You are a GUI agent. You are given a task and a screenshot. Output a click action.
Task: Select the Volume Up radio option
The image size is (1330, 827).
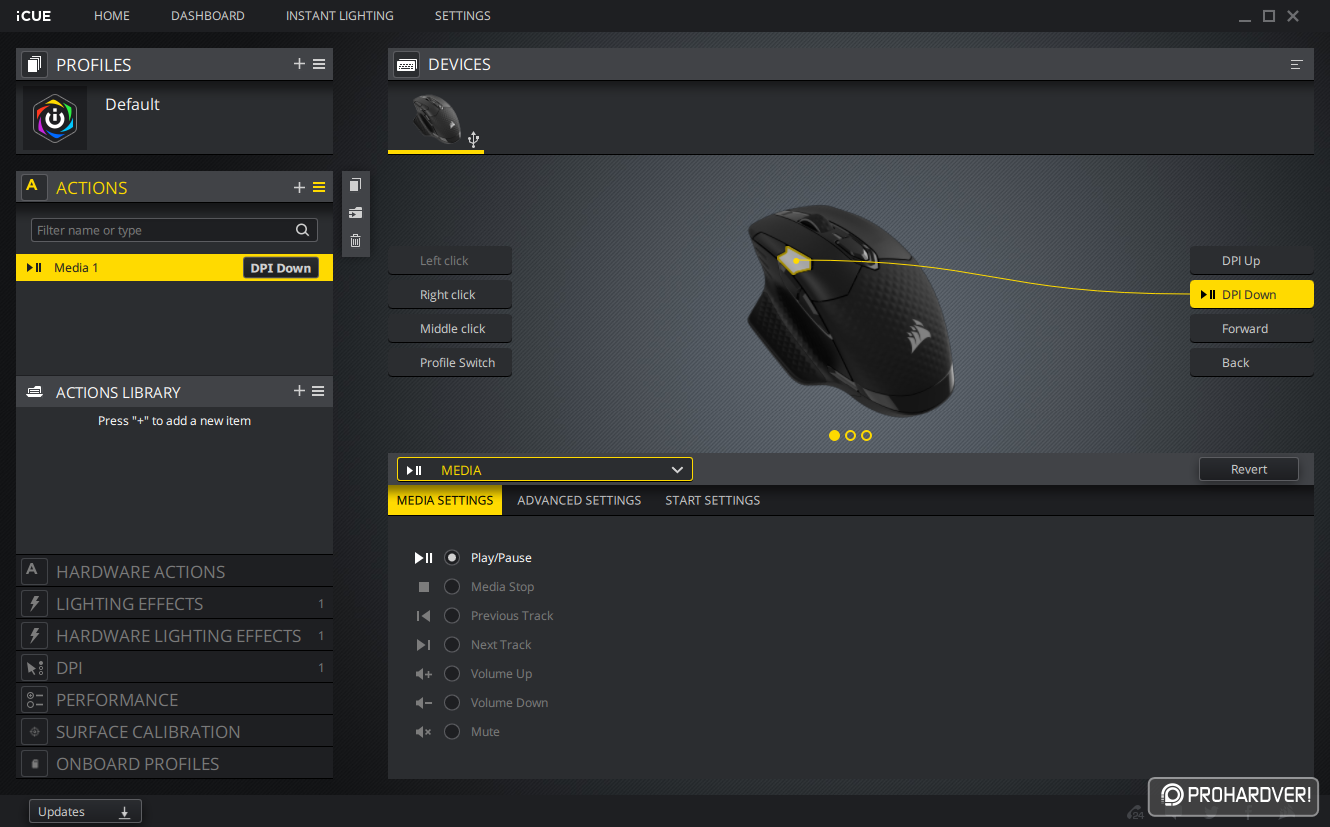(452, 674)
